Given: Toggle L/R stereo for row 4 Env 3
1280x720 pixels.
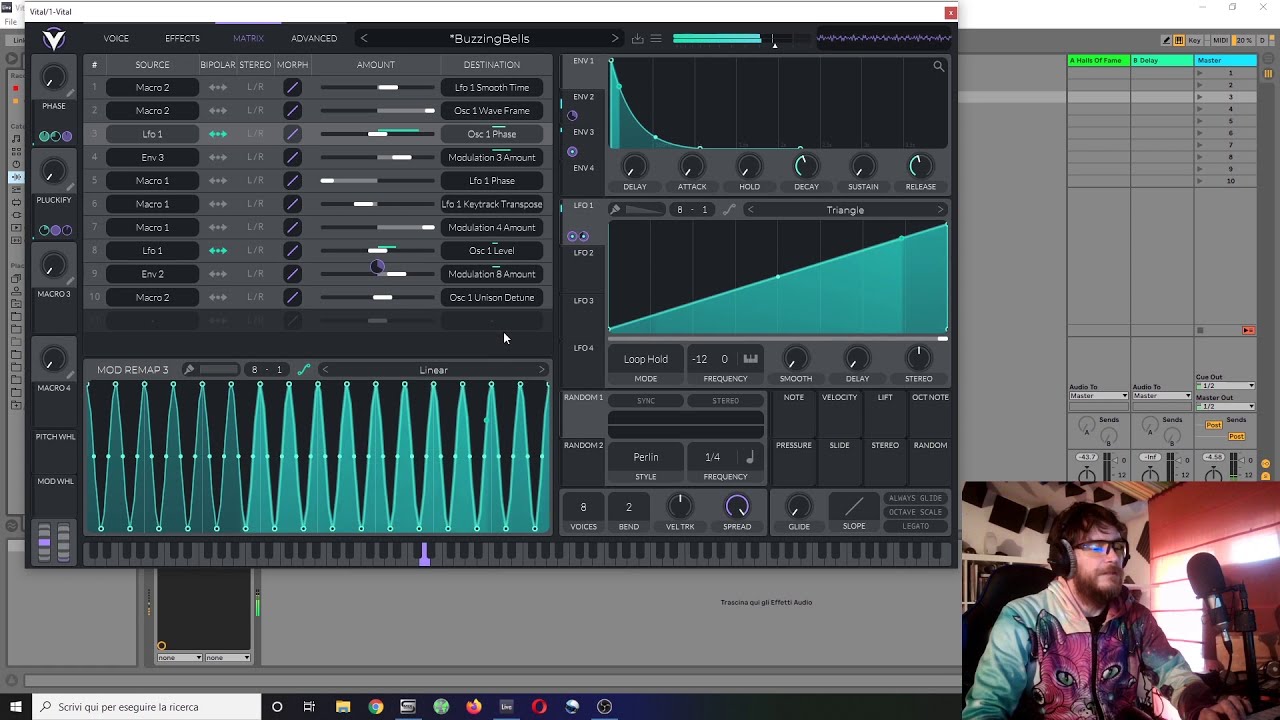Looking at the screenshot, I should (x=256, y=158).
